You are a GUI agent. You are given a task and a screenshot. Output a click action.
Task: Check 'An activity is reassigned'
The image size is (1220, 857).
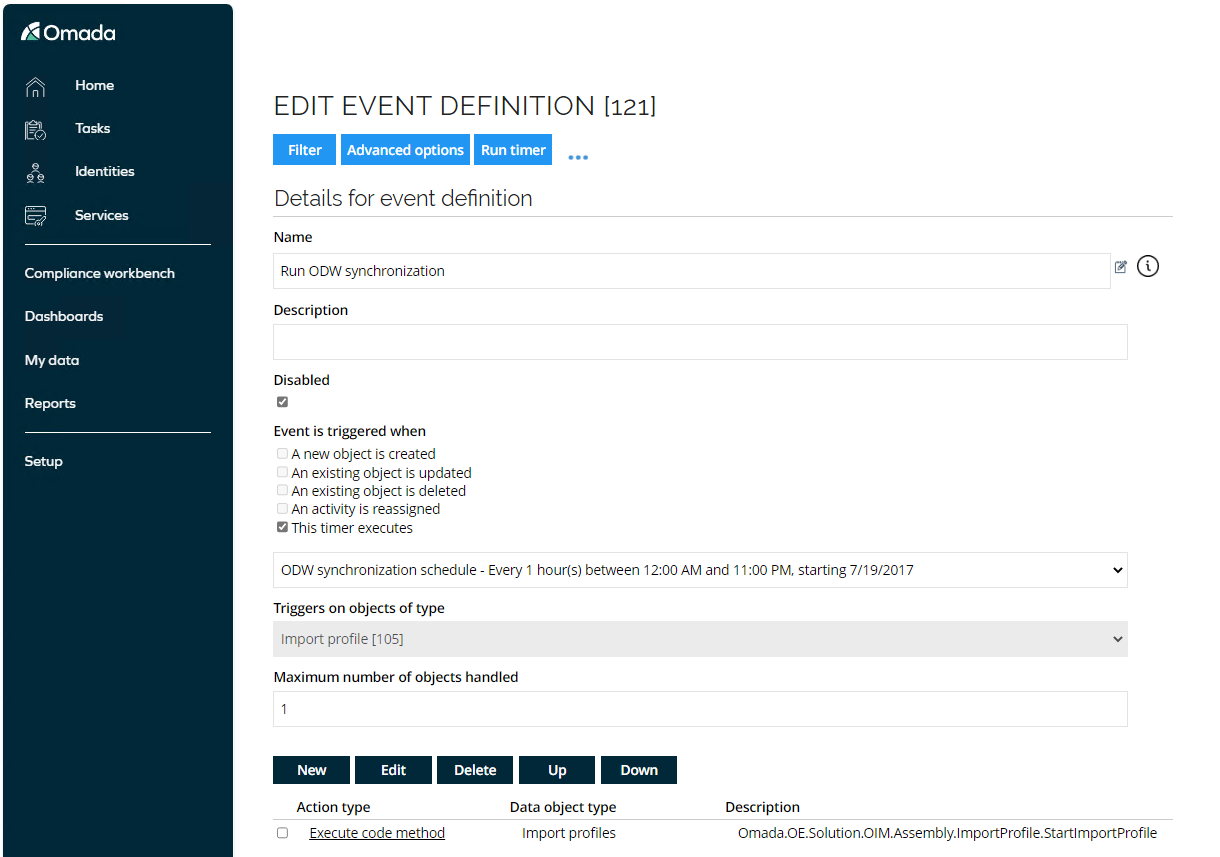pos(282,509)
